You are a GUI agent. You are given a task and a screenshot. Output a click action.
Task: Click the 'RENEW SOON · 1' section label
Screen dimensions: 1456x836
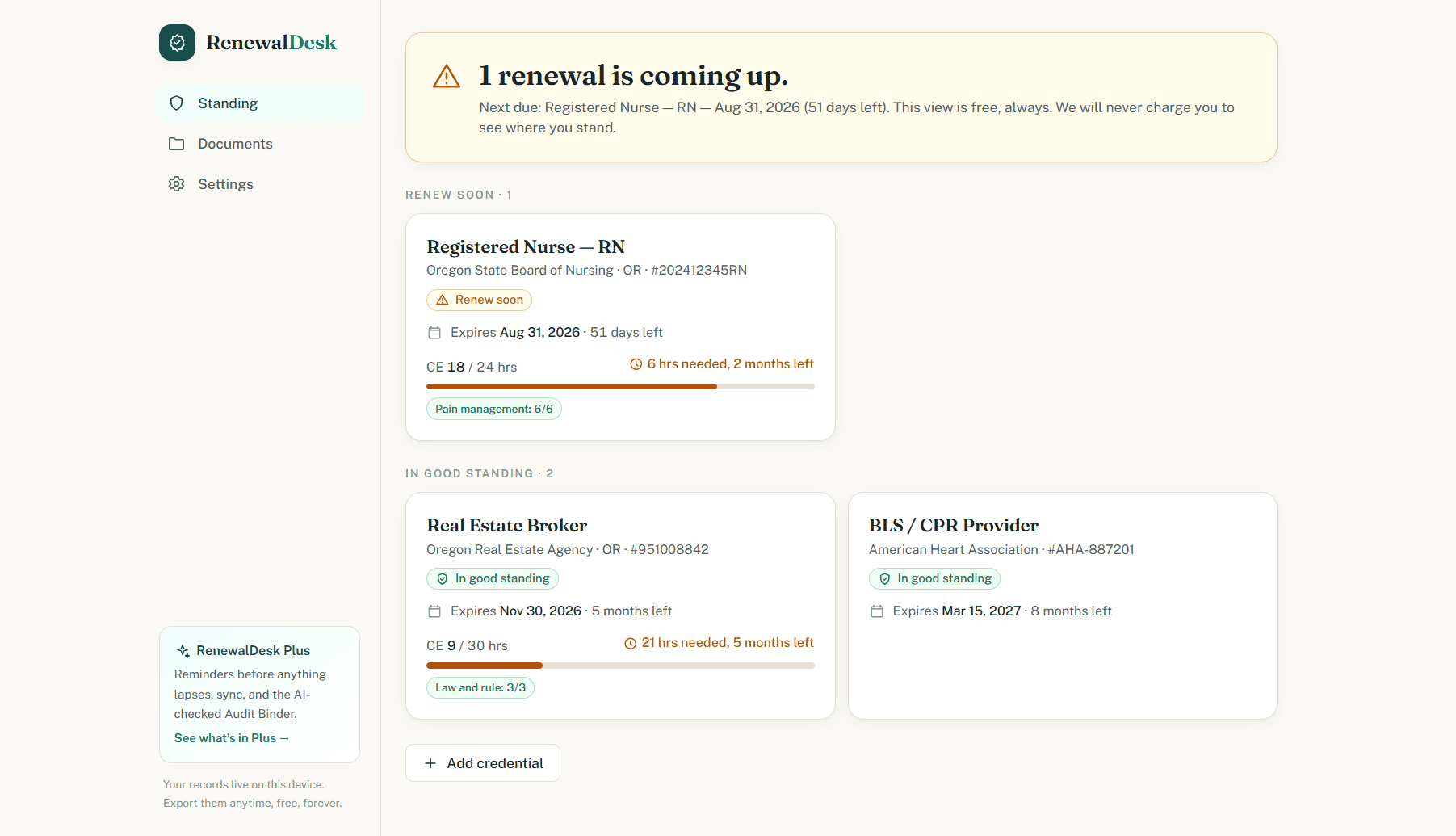pyautogui.click(x=459, y=195)
